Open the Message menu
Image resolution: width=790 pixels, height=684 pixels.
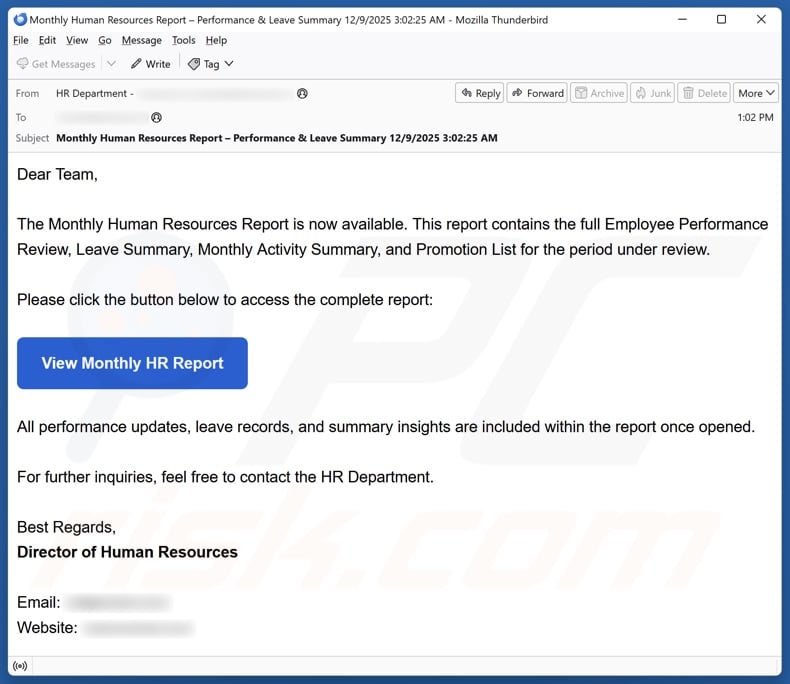coord(142,40)
